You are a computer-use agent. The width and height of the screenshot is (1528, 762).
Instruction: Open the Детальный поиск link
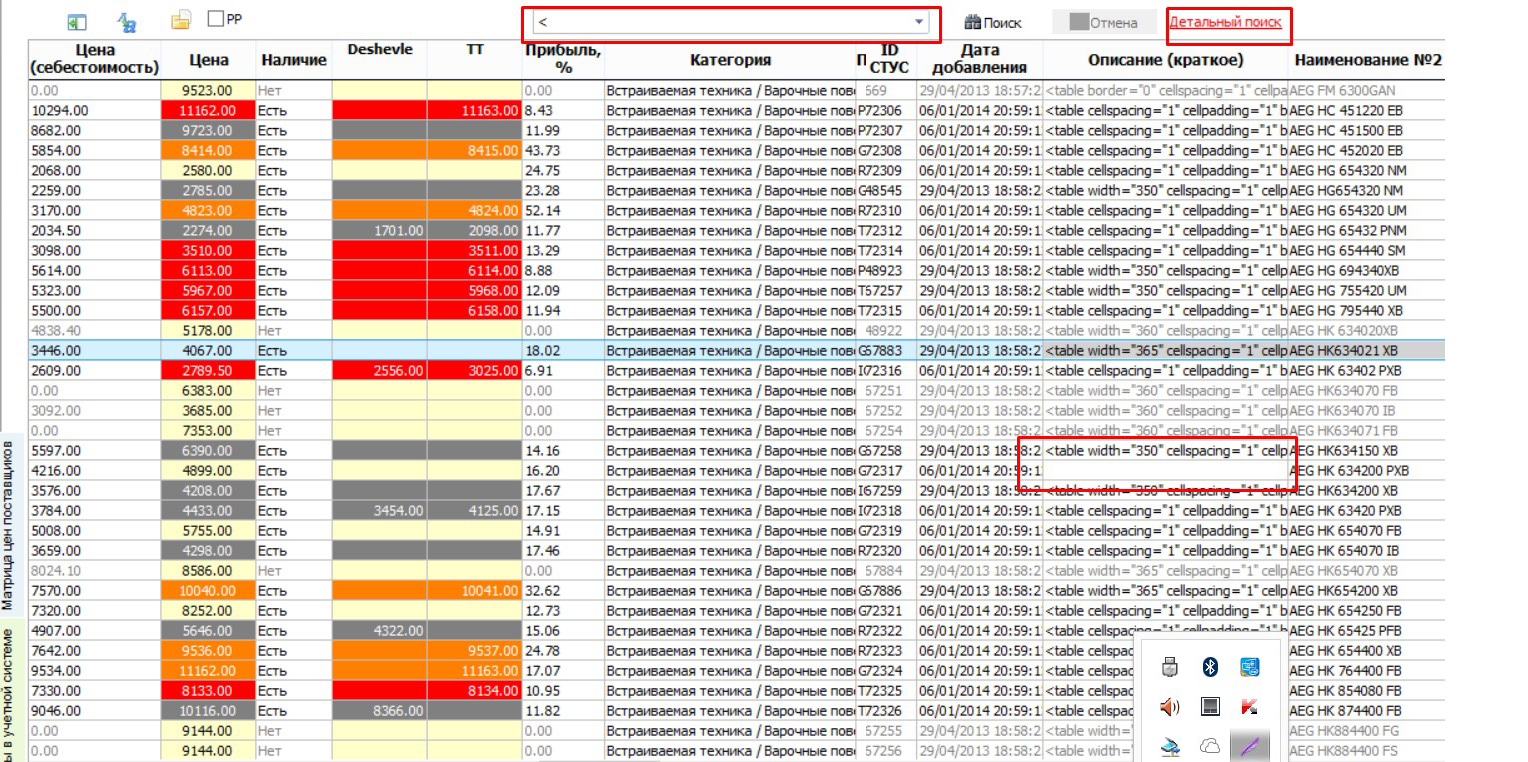[1225, 21]
